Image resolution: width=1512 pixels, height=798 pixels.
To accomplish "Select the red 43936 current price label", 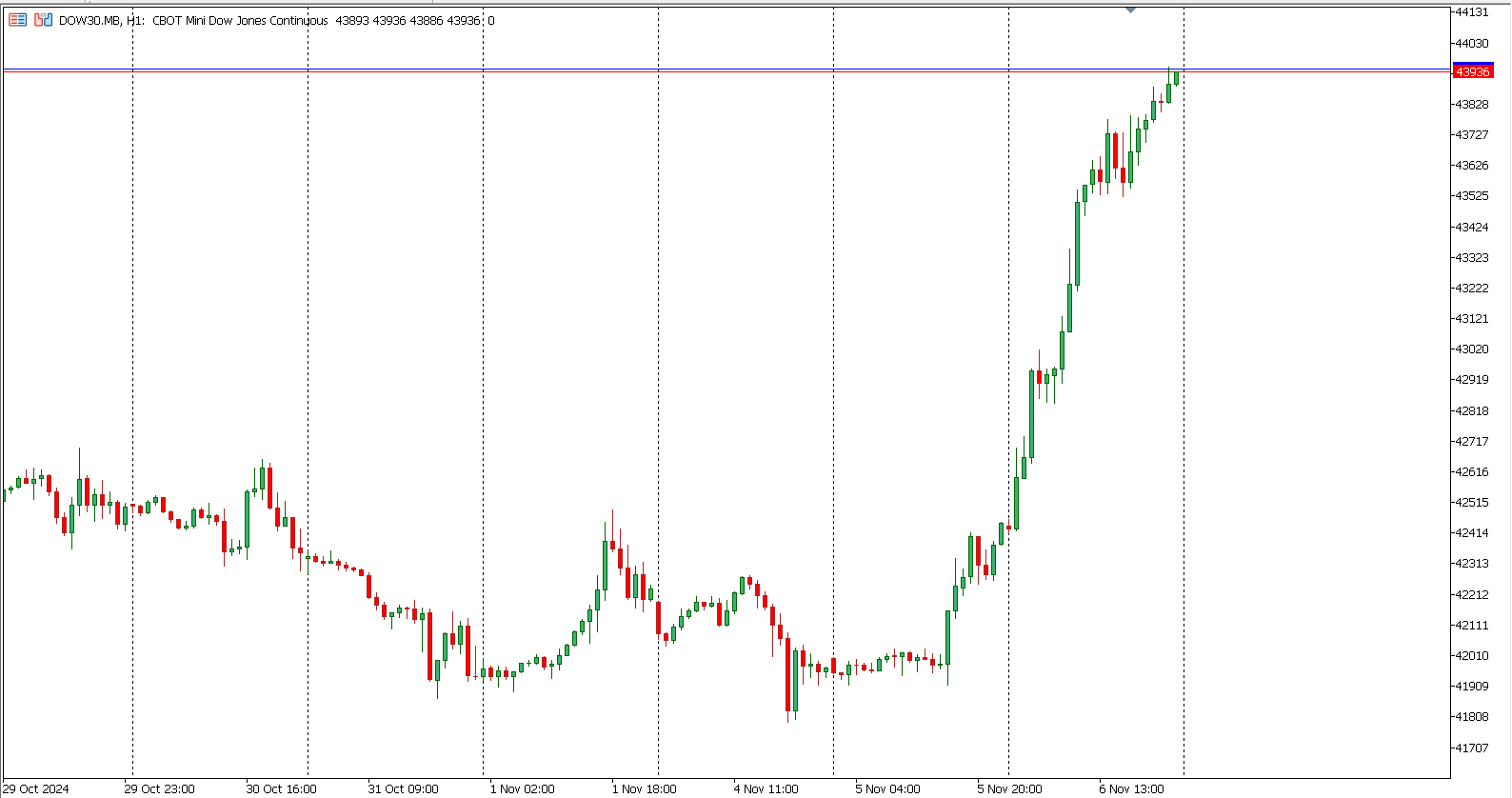I will (x=1472, y=72).
